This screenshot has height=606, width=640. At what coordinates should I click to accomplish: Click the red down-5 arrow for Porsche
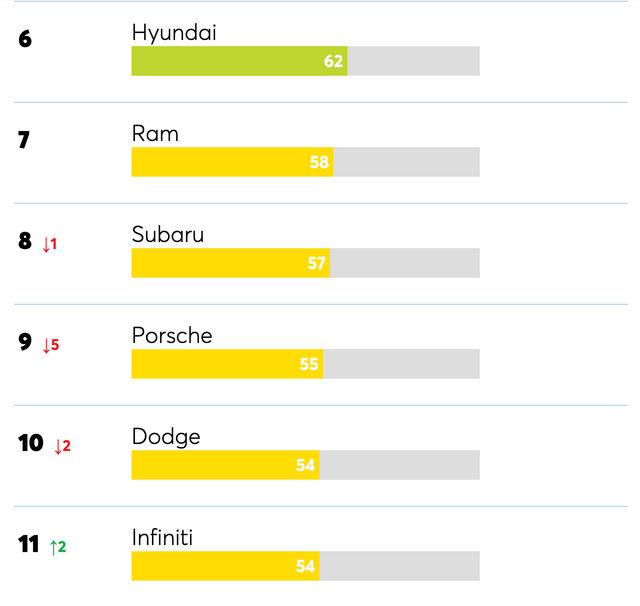click(50, 344)
